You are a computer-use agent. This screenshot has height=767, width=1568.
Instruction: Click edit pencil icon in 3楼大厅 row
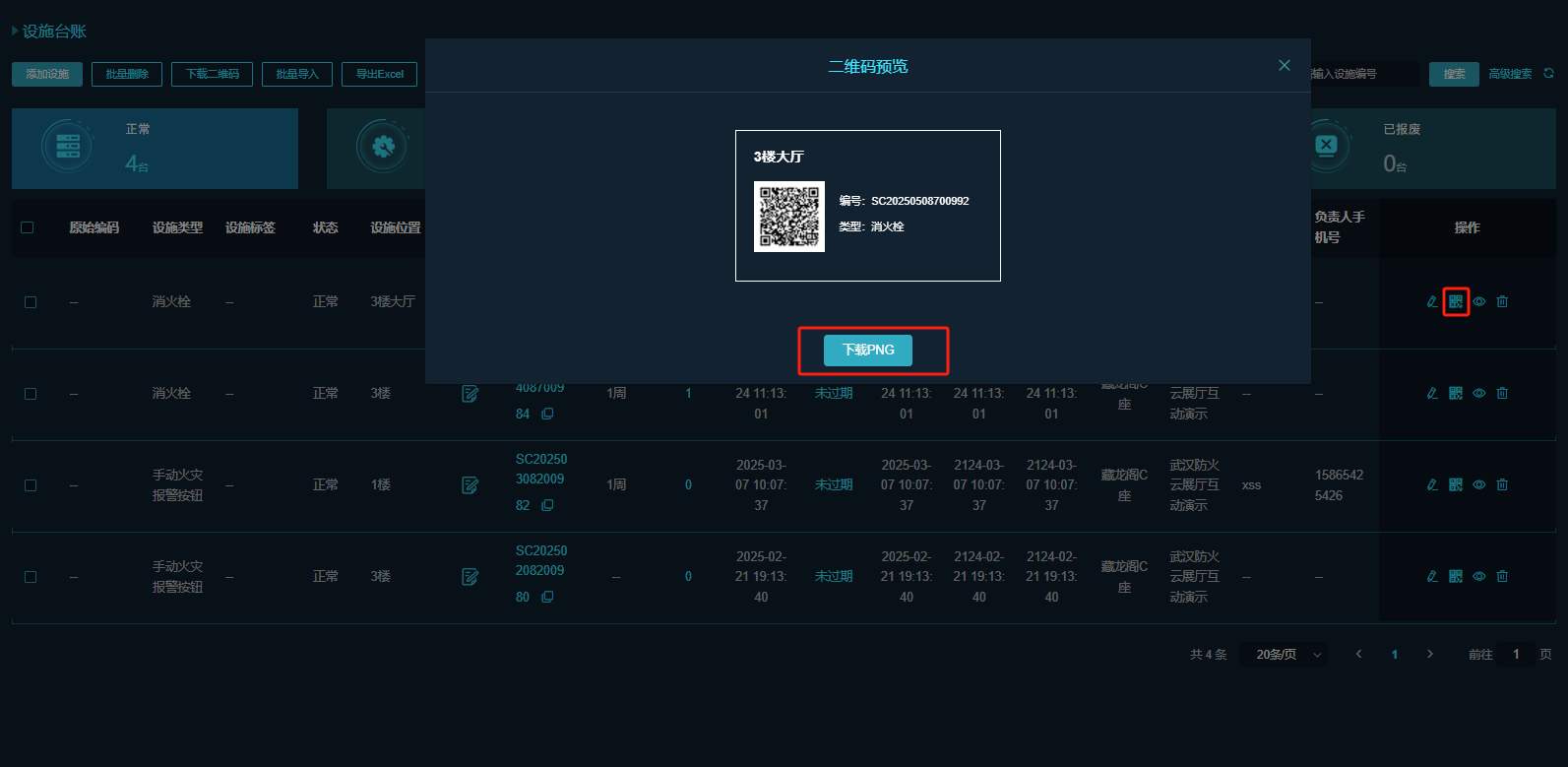(x=1432, y=301)
